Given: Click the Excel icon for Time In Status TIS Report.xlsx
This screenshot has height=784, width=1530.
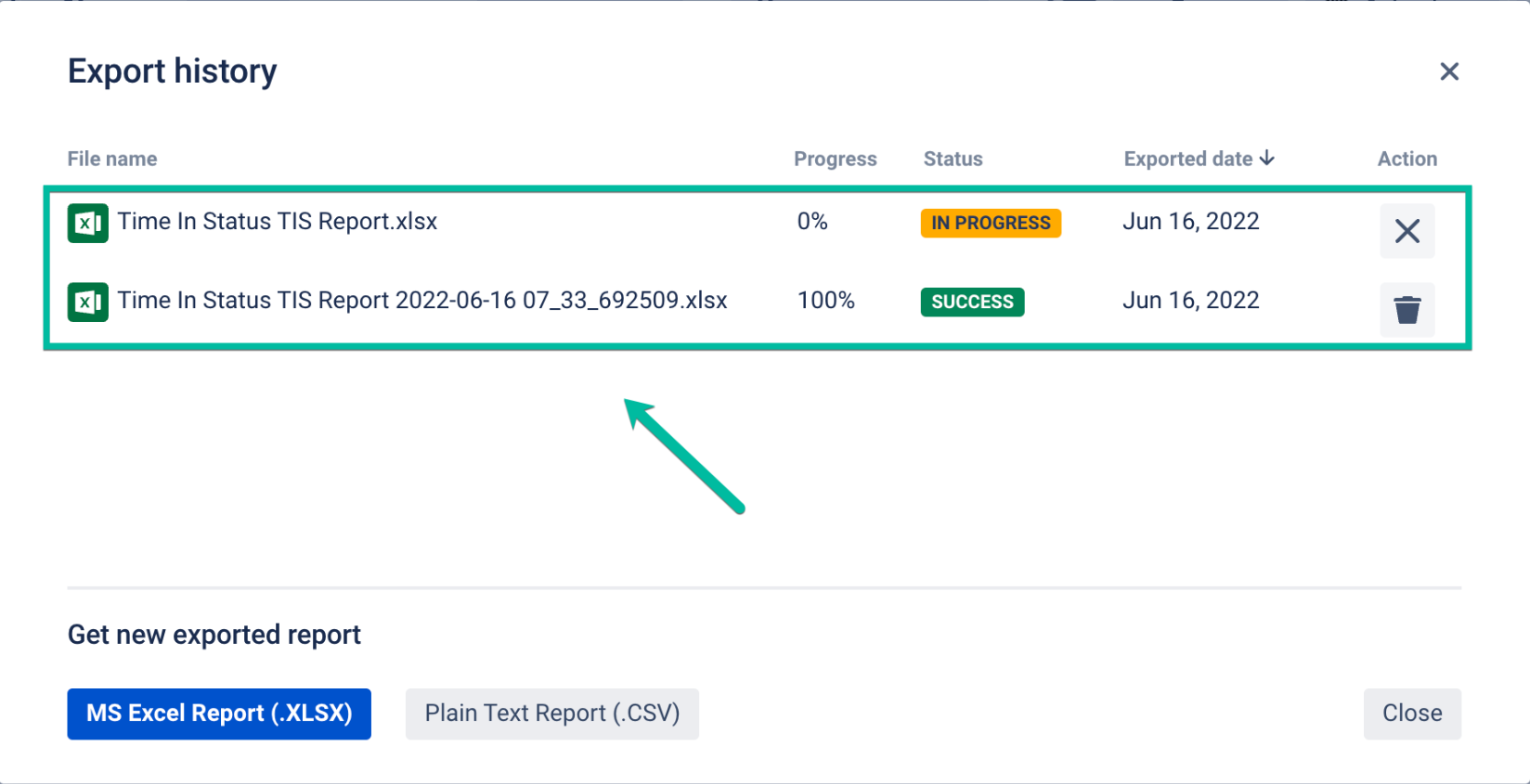Looking at the screenshot, I should coord(86,223).
